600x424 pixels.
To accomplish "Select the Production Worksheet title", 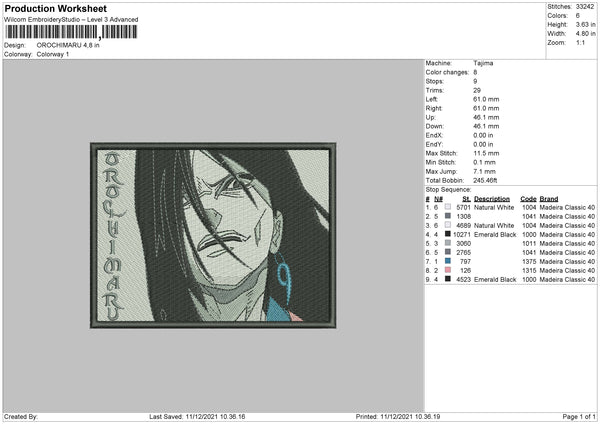I will tap(55, 8).
